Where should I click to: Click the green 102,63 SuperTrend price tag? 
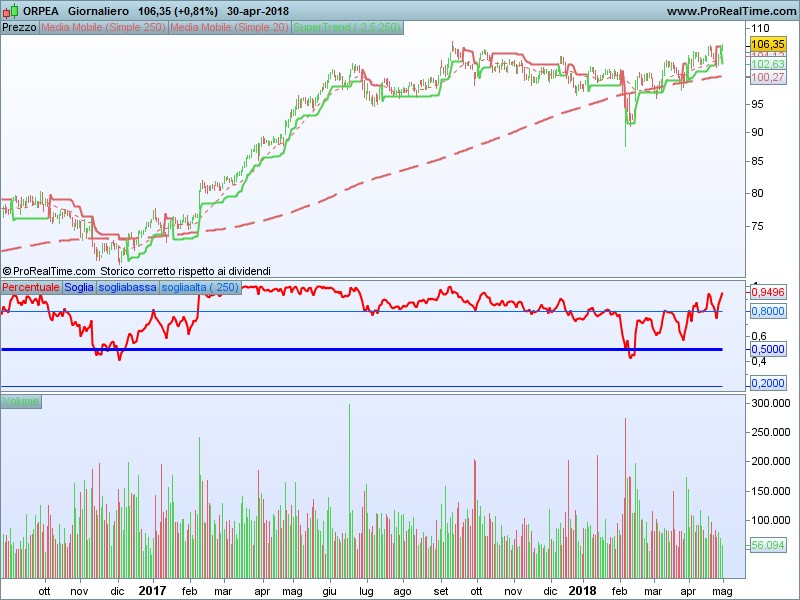[765, 64]
